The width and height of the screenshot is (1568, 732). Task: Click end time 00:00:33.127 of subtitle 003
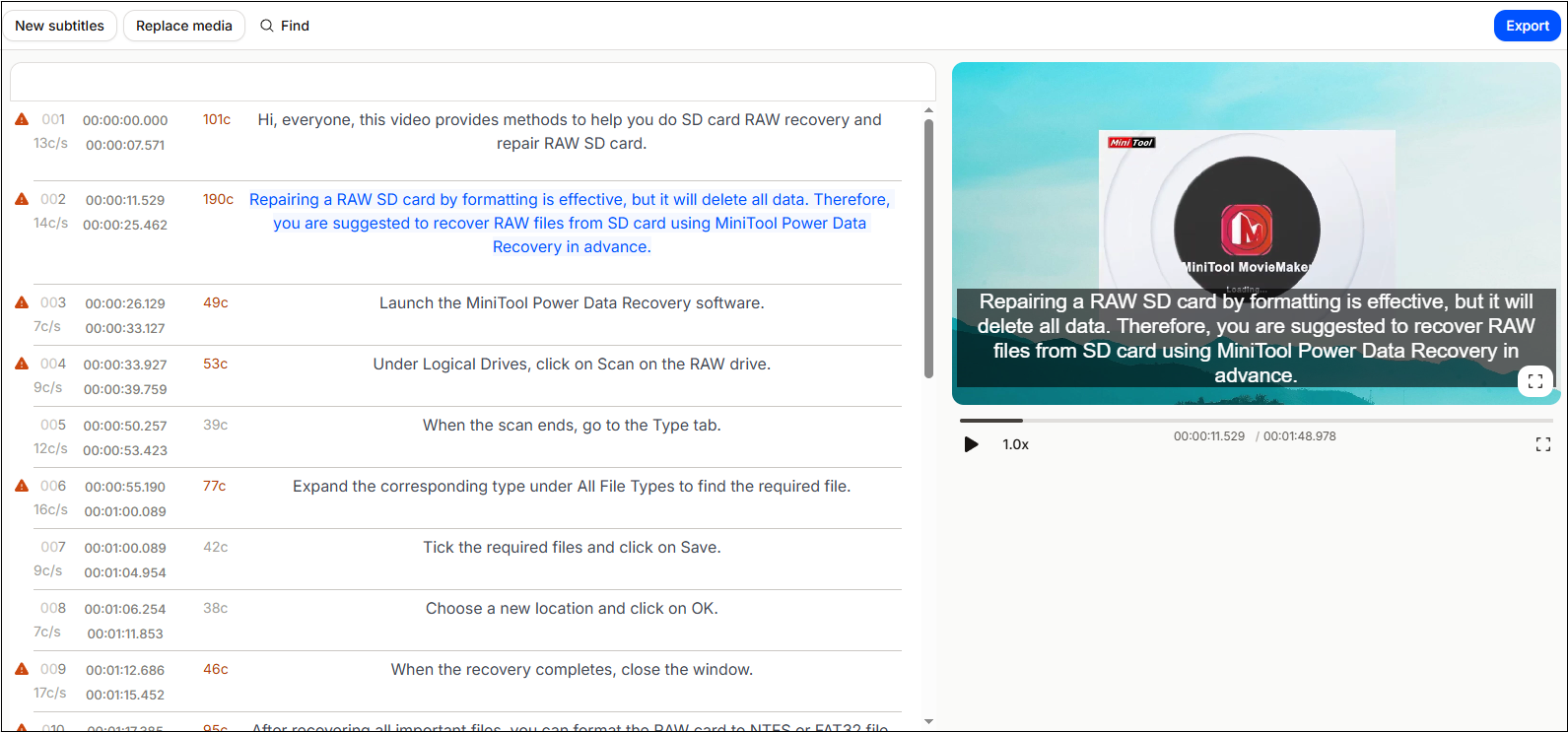[x=125, y=328]
